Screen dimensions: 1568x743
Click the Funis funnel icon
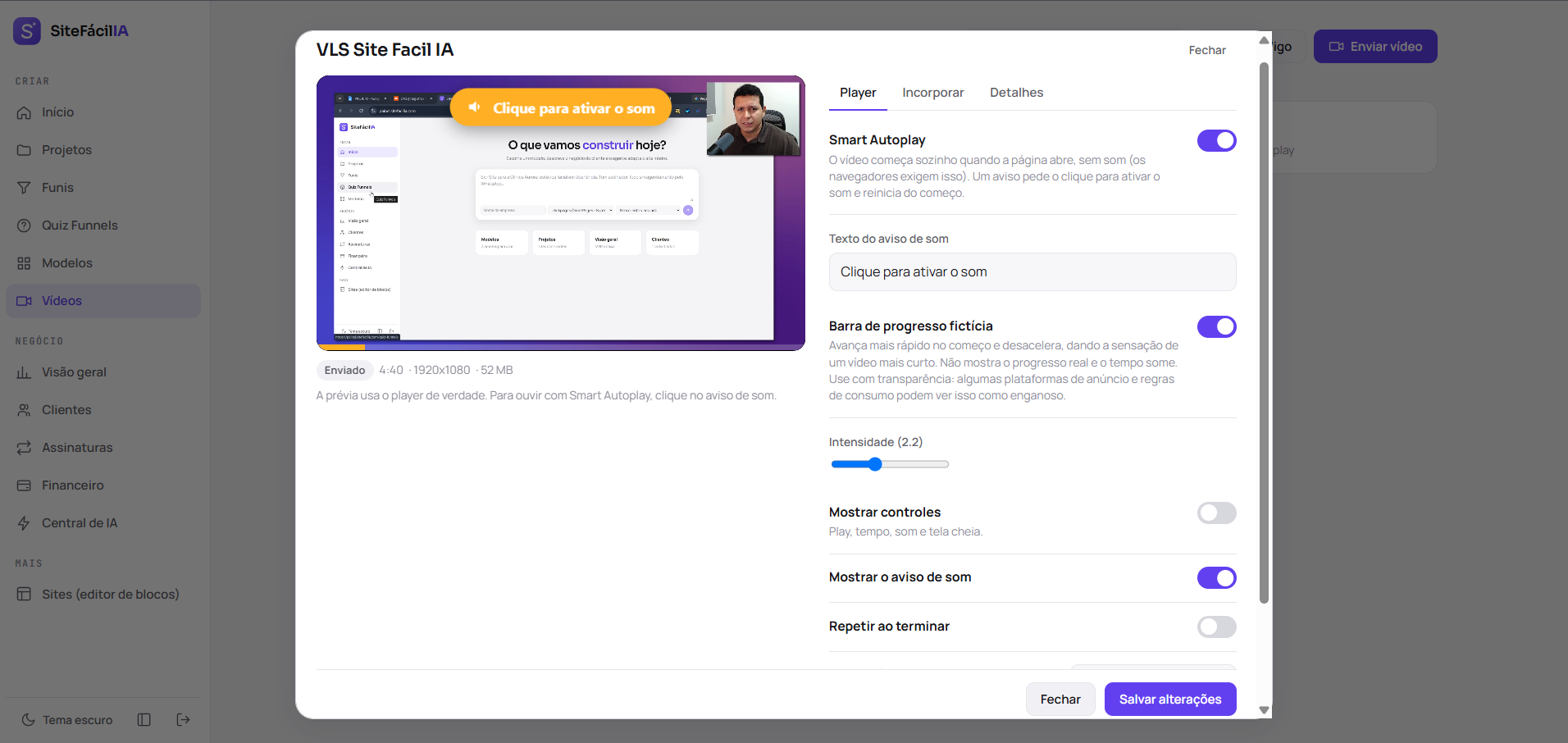[25, 188]
